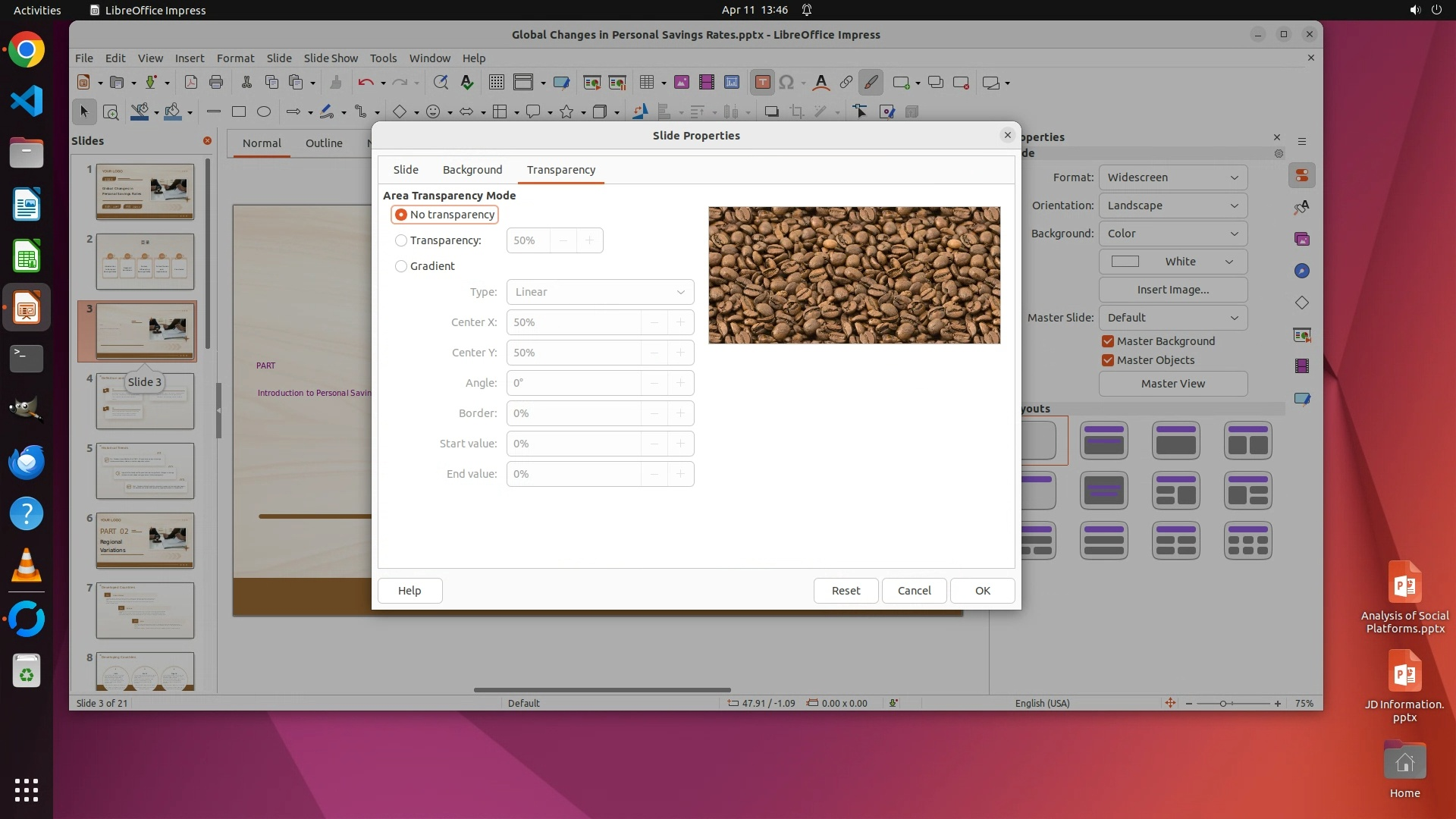Select the Rectangle shape tool
The height and width of the screenshot is (819, 1456).
239,112
